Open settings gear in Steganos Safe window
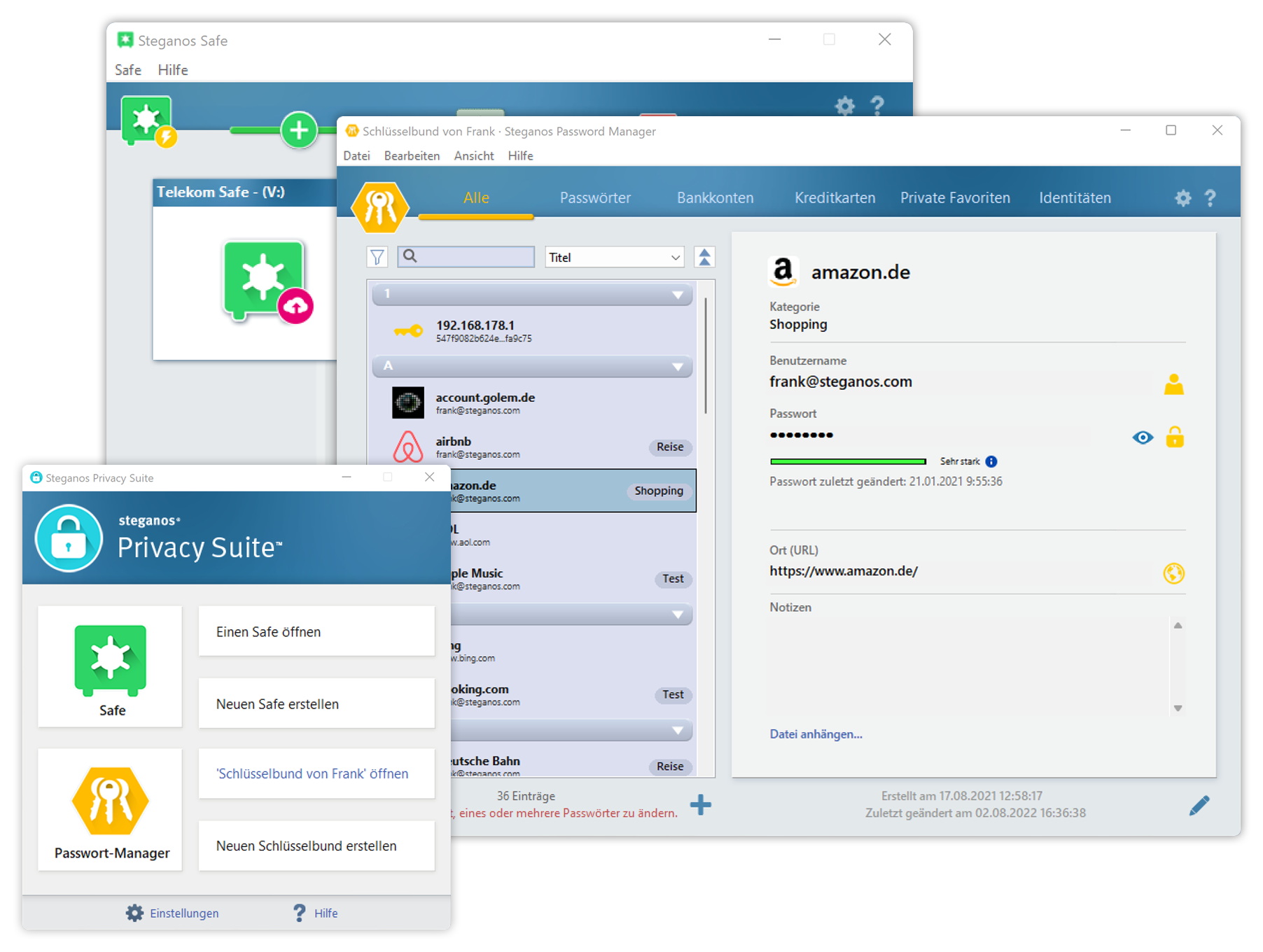 [845, 106]
